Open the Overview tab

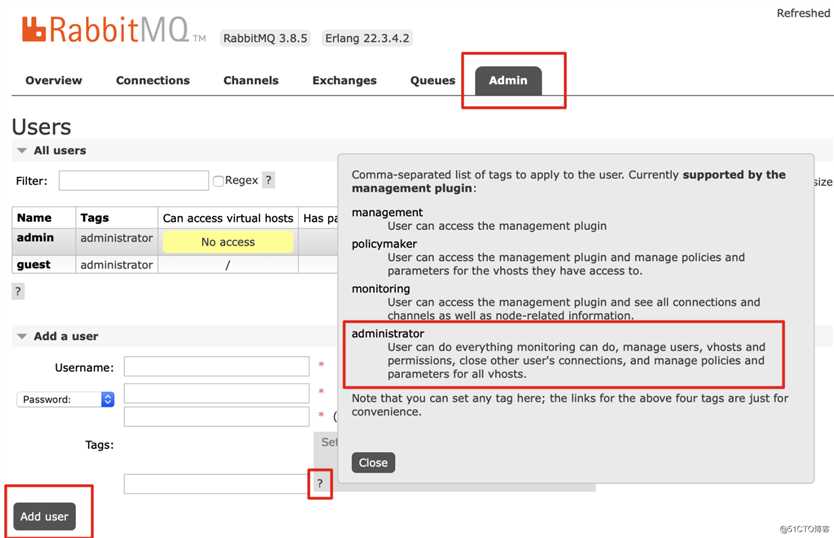click(54, 80)
